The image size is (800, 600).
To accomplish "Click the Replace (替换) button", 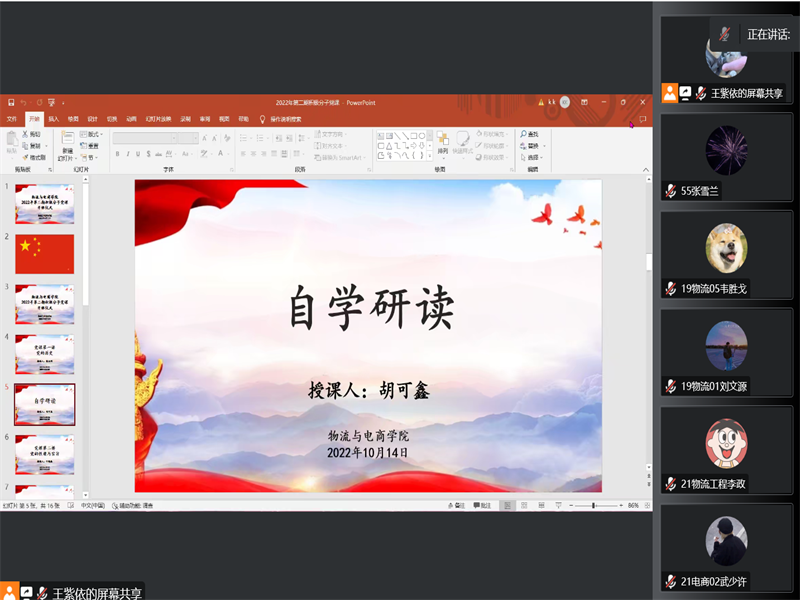I will [x=532, y=146].
